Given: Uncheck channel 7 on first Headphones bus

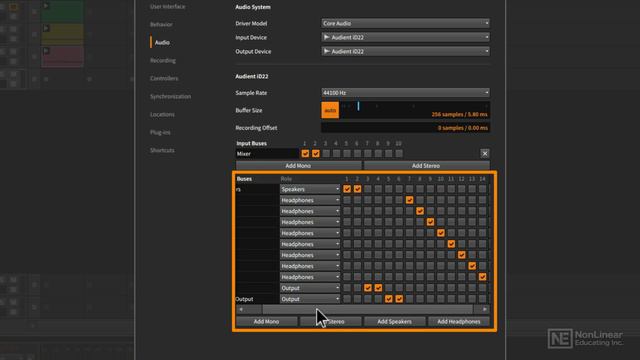Looking at the screenshot, I should click(x=409, y=200).
